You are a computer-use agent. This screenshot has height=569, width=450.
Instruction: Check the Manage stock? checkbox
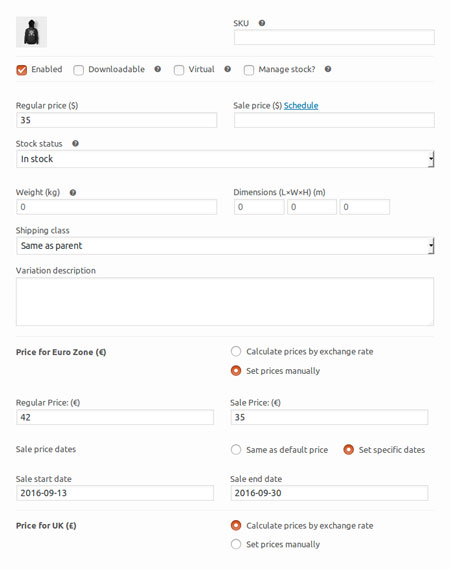pos(249,70)
